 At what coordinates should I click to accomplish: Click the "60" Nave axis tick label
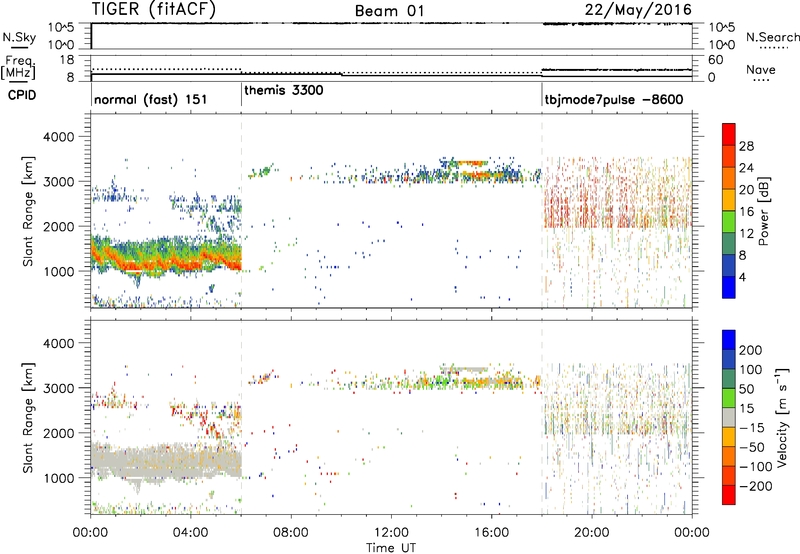(x=715, y=60)
